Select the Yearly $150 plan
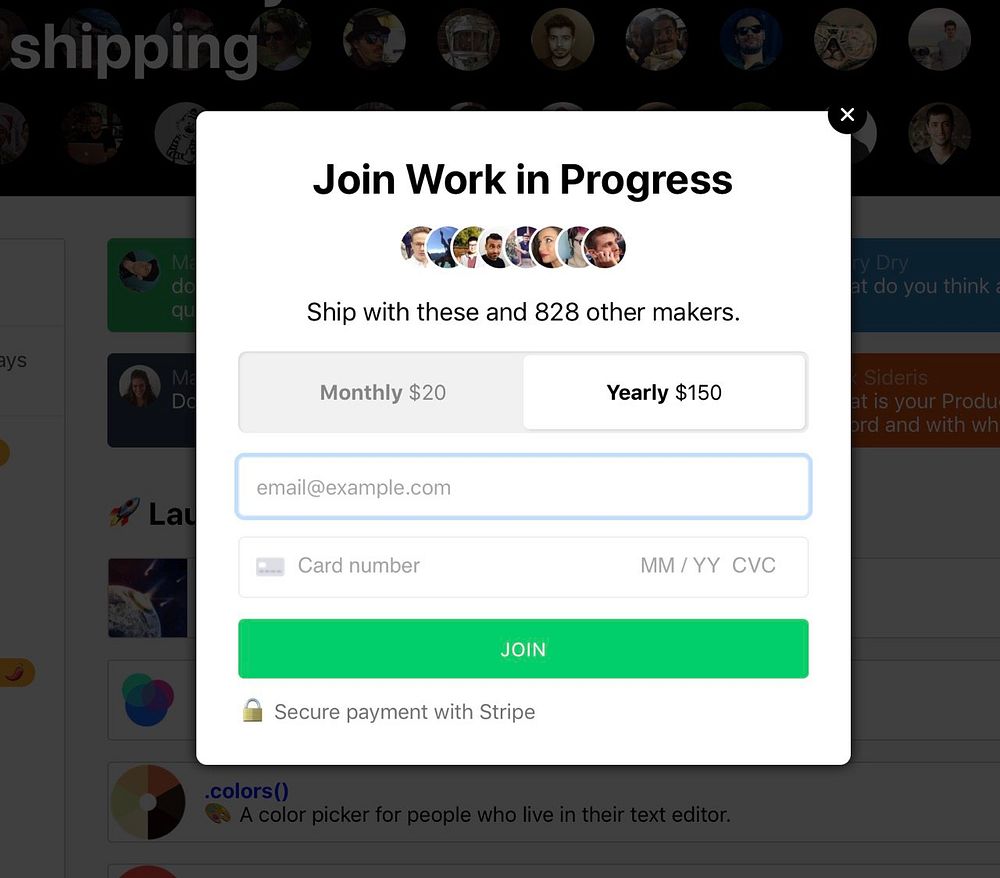1000x878 pixels. point(664,392)
